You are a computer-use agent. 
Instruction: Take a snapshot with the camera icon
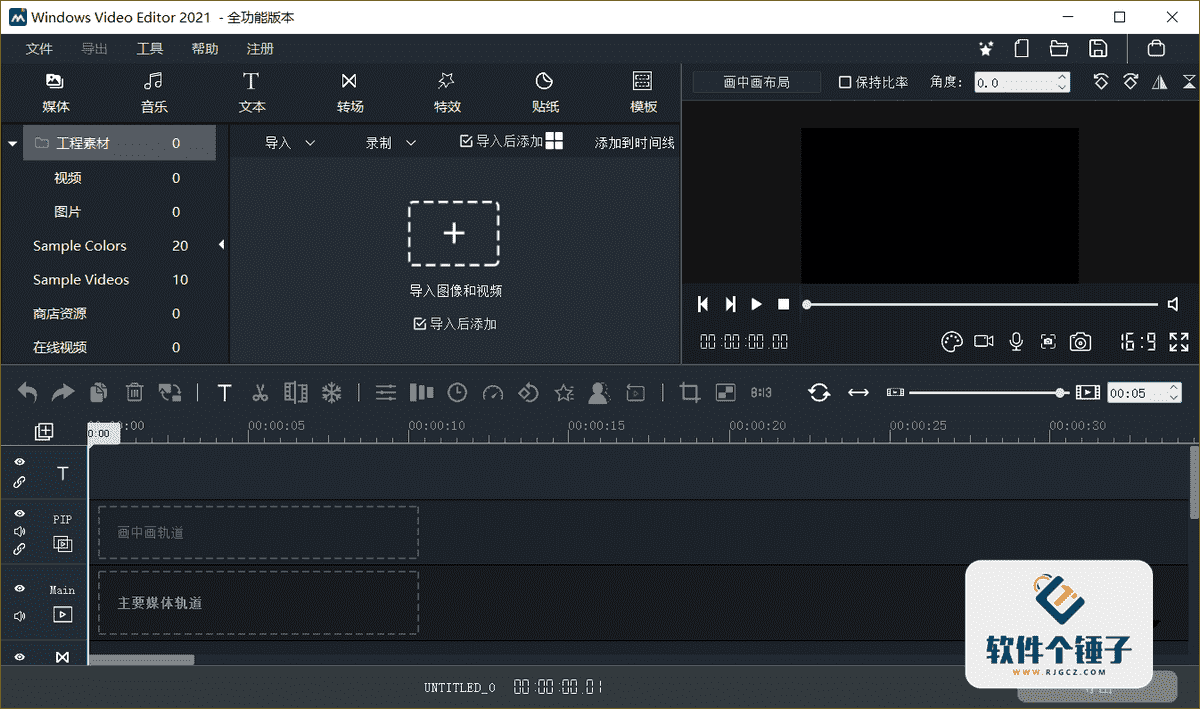1080,341
